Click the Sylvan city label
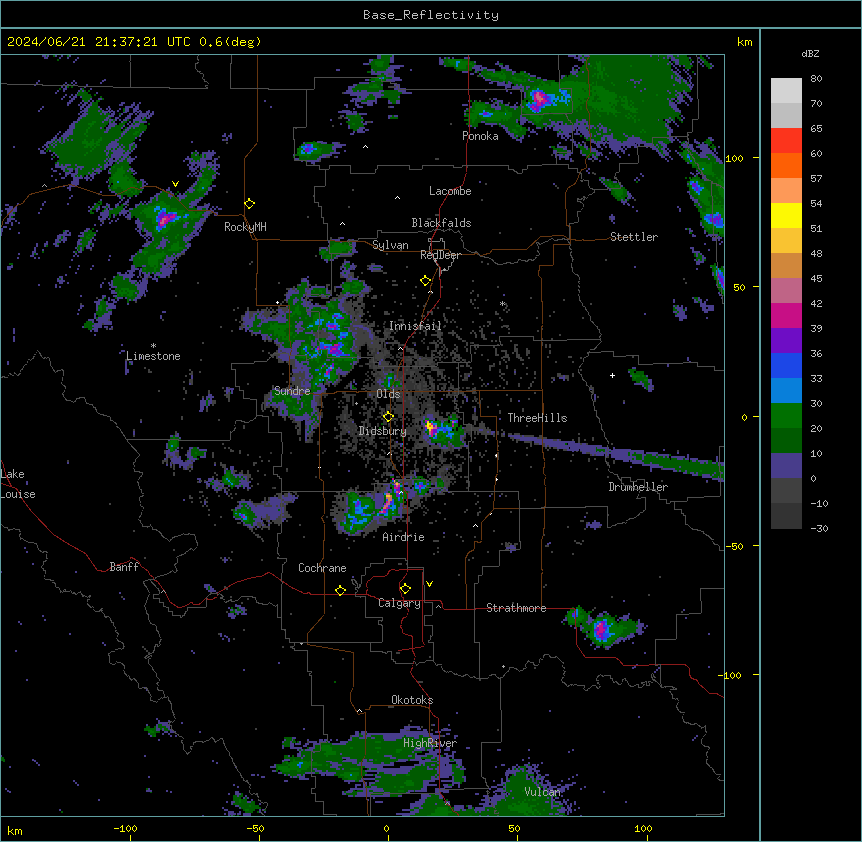 coord(390,245)
